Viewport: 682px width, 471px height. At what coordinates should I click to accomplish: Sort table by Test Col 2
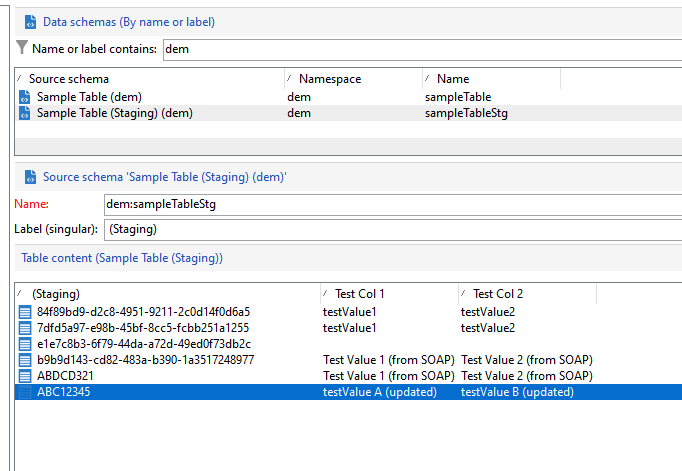[526, 294]
